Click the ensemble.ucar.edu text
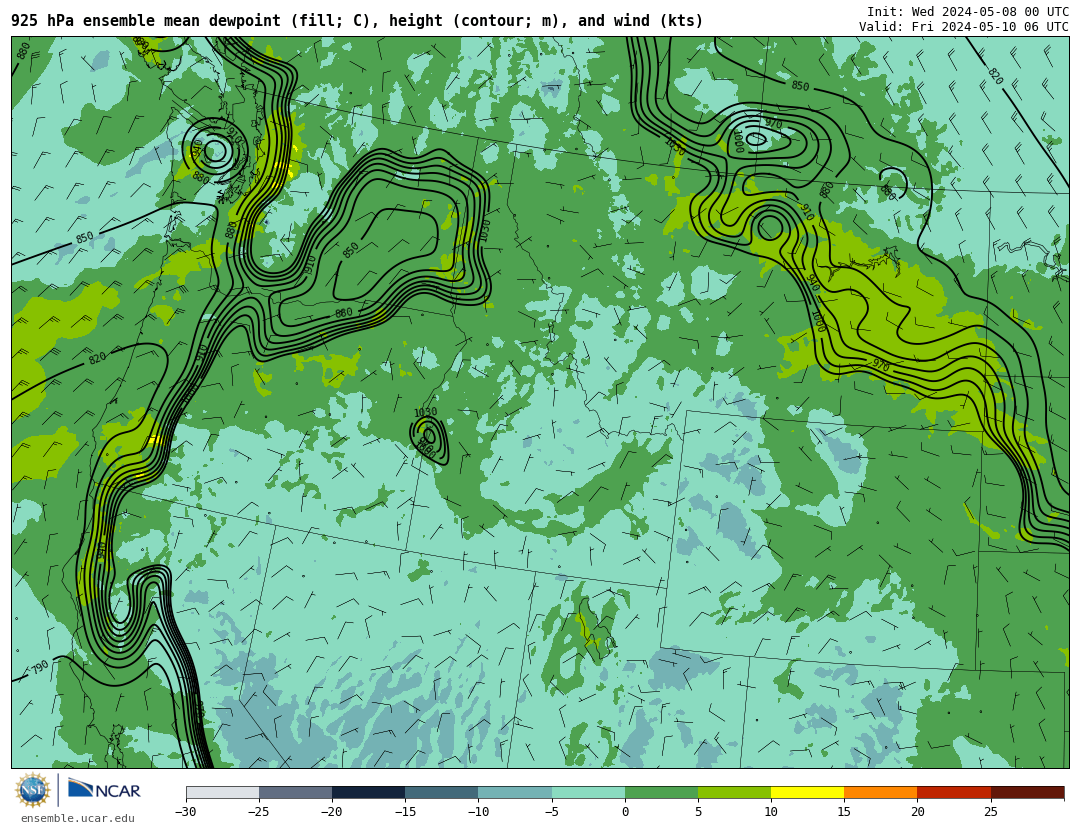This screenshot has height=831, width=1080. (78, 819)
